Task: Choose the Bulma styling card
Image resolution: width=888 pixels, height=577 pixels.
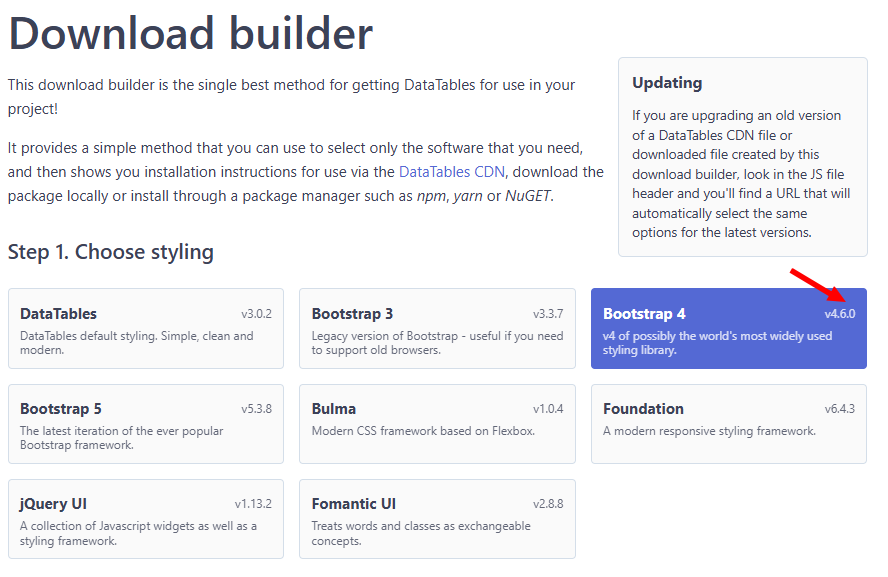Action: tap(437, 424)
